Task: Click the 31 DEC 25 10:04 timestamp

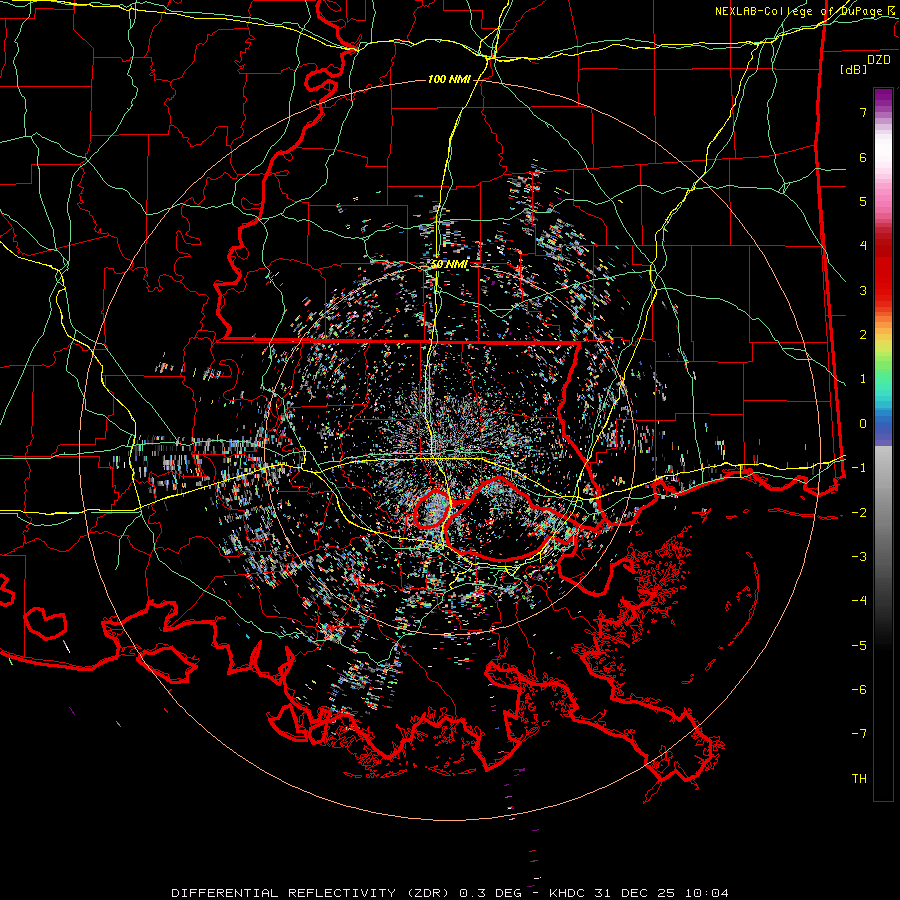Action: pyautogui.click(x=660, y=893)
